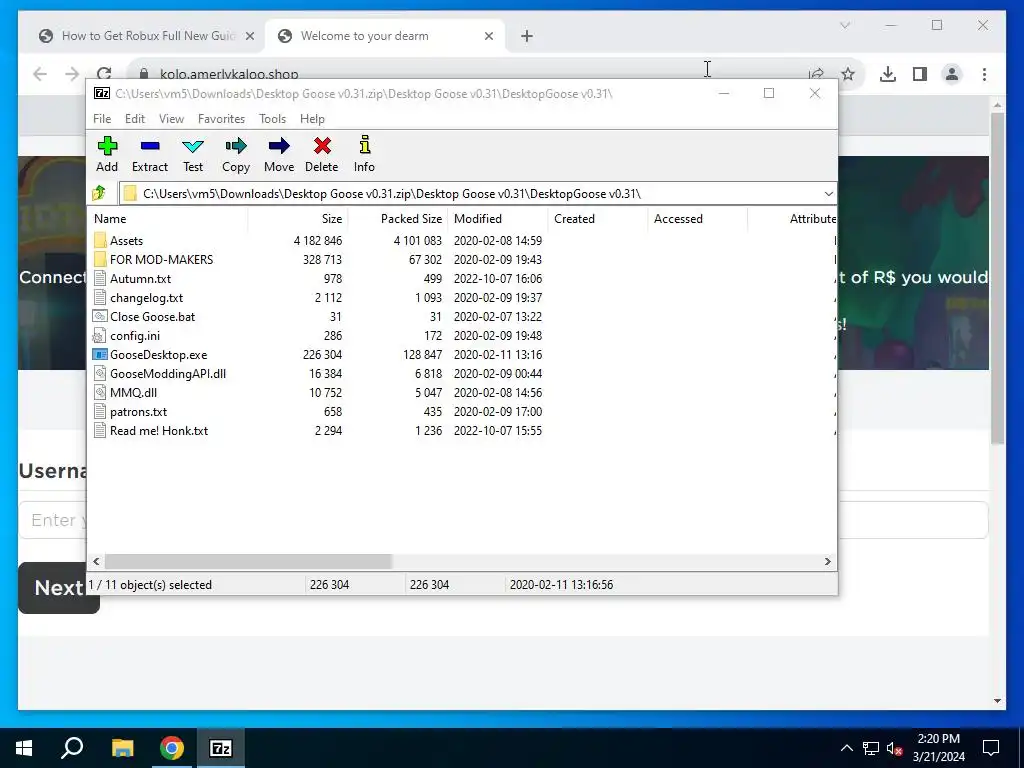1024x768 pixels.
Task: Click the taskbar clock showing 2:20 PM
Action: tap(938, 748)
